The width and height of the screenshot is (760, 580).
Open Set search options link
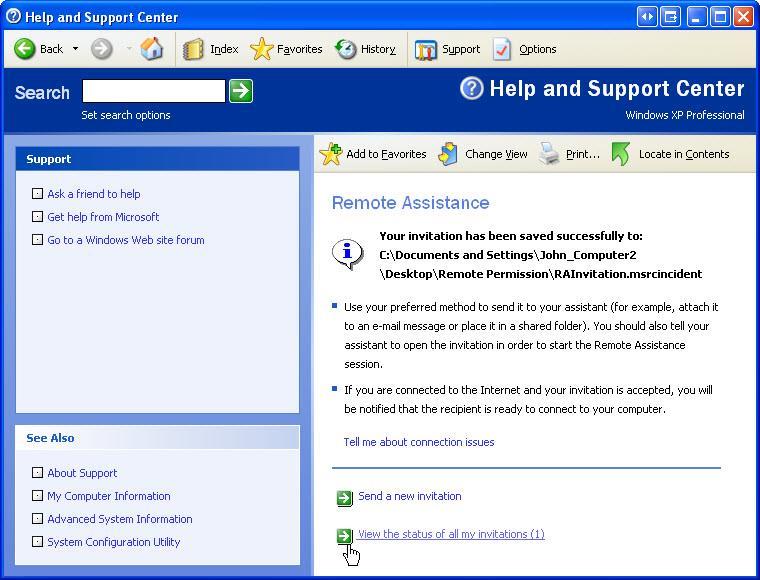(126, 115)
